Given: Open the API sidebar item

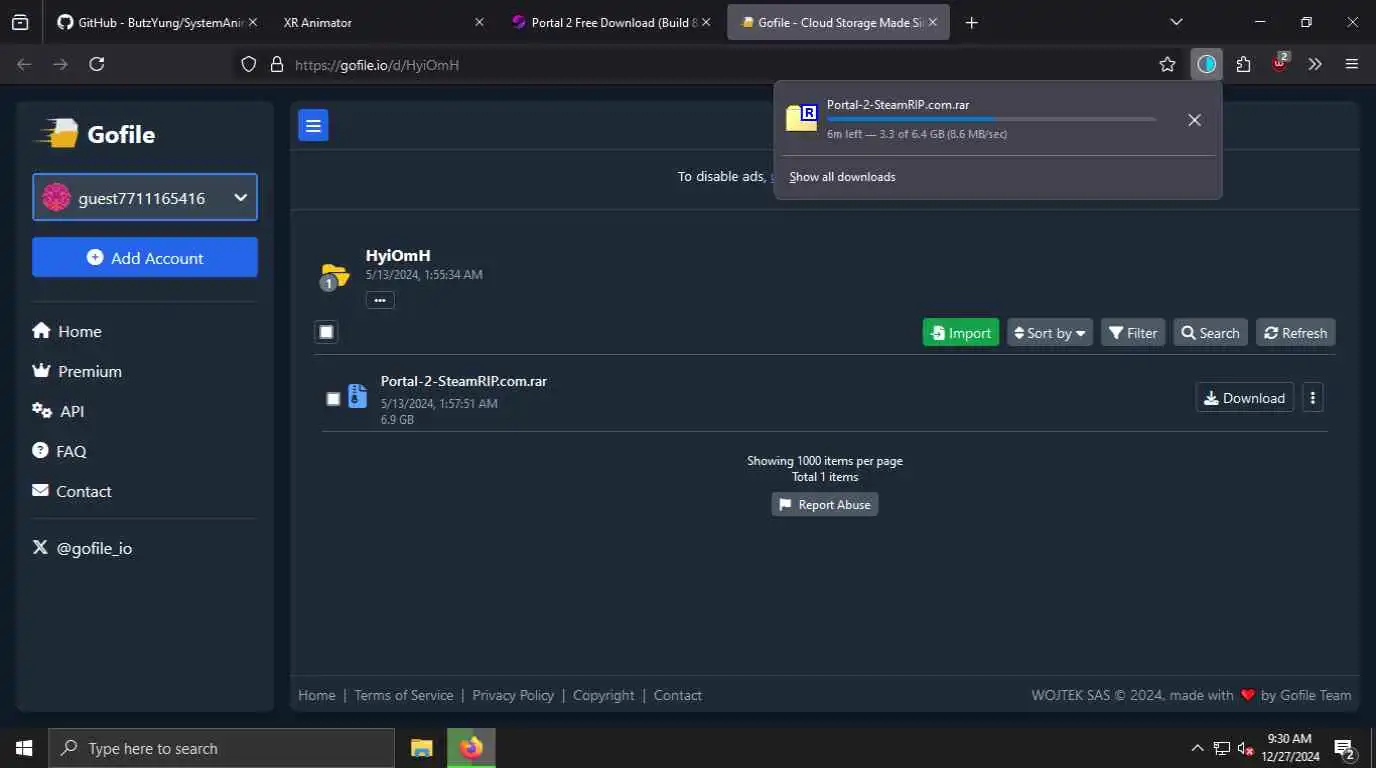Looking at the screenshot, I should [x=58, y=411].
